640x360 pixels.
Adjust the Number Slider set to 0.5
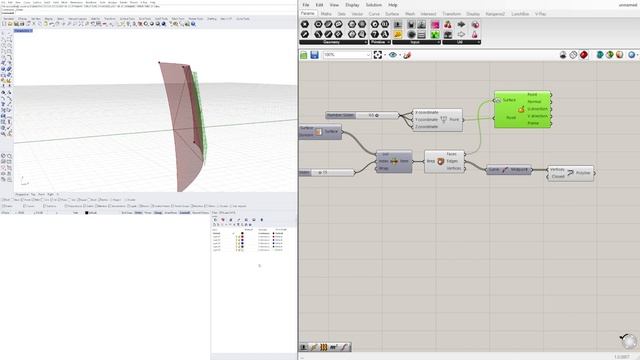pyautogui.click(x=362, y=116)
